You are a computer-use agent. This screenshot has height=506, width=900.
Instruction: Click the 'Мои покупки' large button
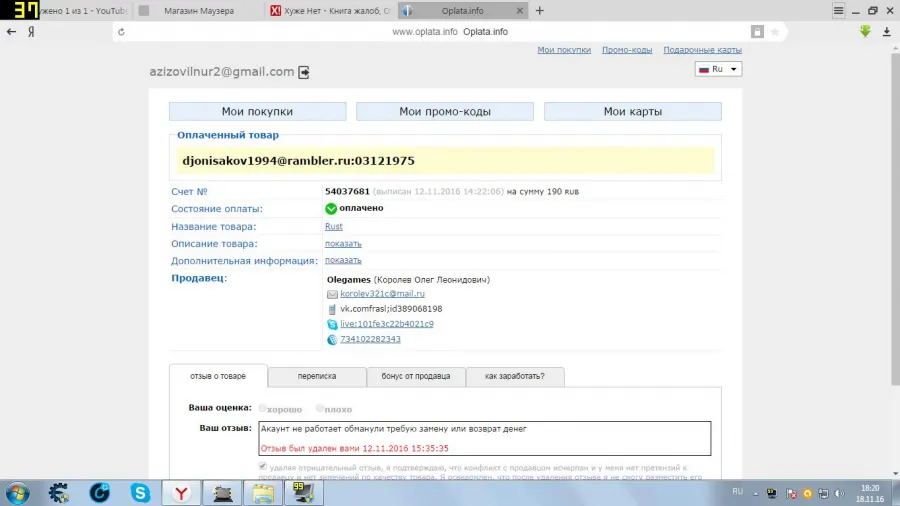tap(257, 112)
